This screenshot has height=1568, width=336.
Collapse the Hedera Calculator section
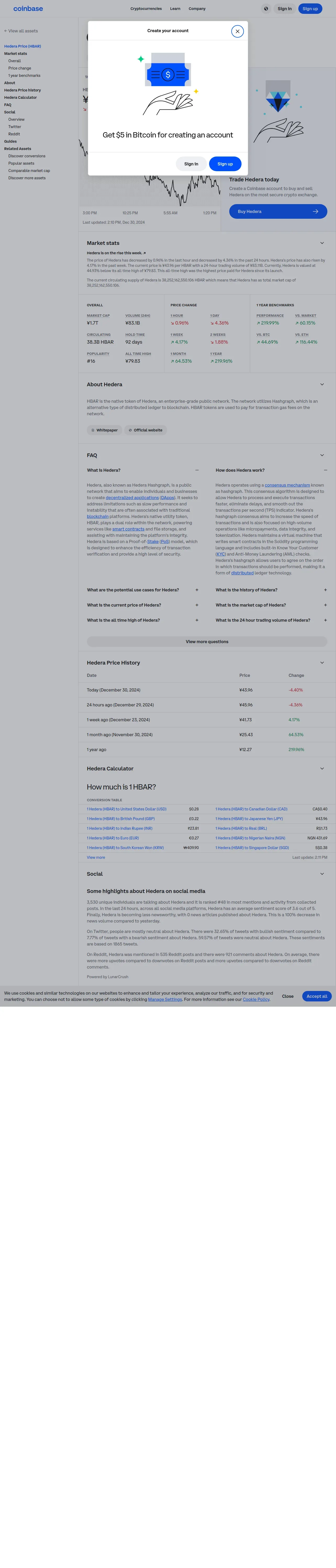(x=322, y=768)
